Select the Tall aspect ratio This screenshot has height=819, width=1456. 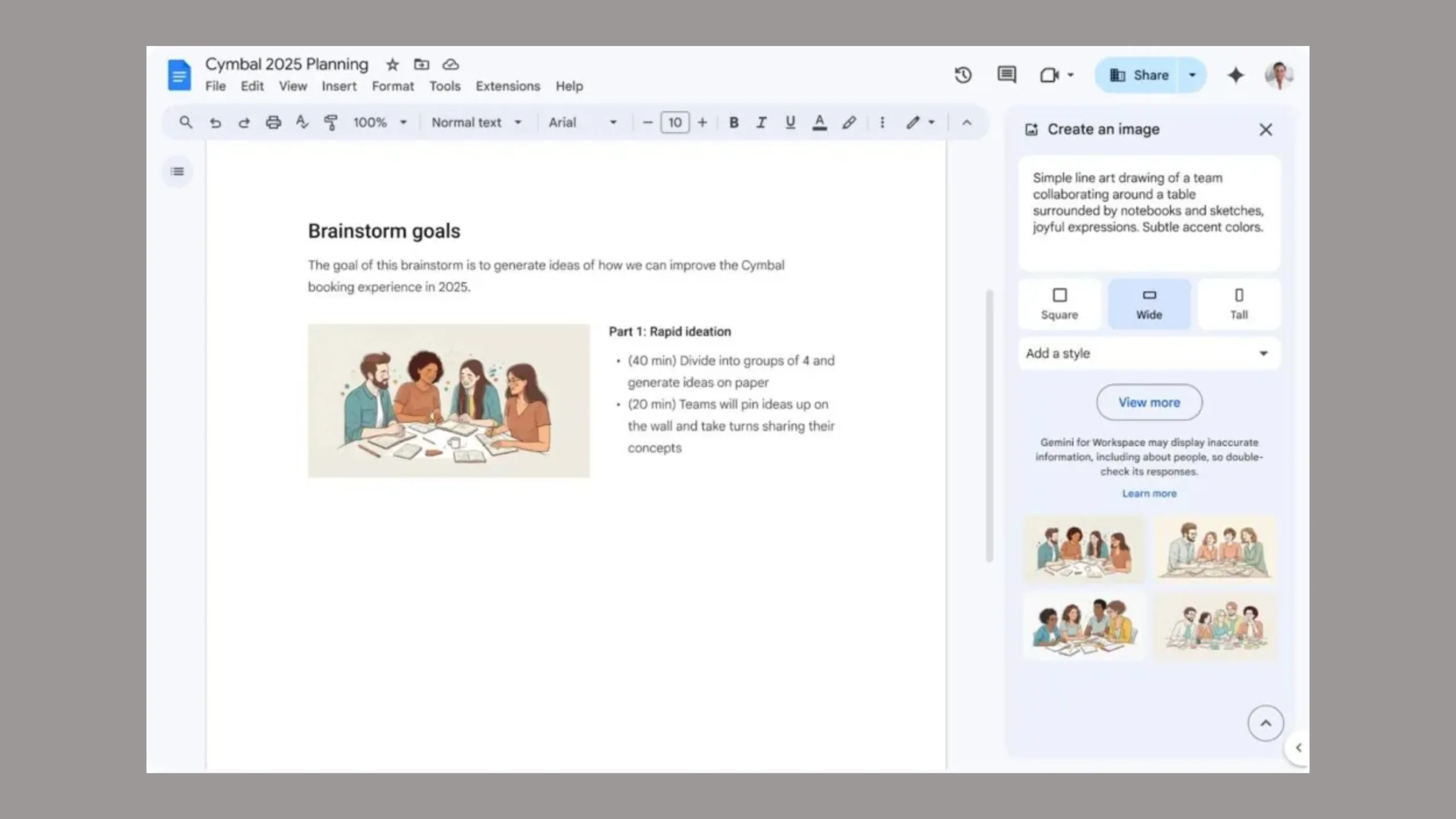tap(1239, 304)
